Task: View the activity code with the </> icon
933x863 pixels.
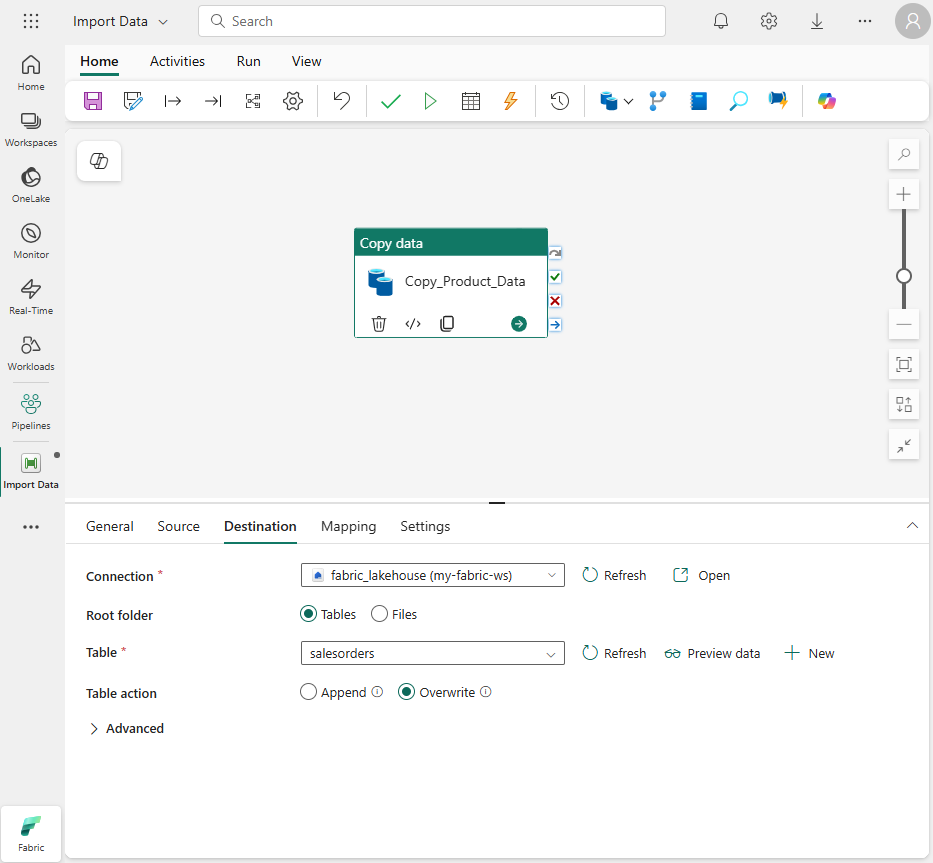Action: 412,323
